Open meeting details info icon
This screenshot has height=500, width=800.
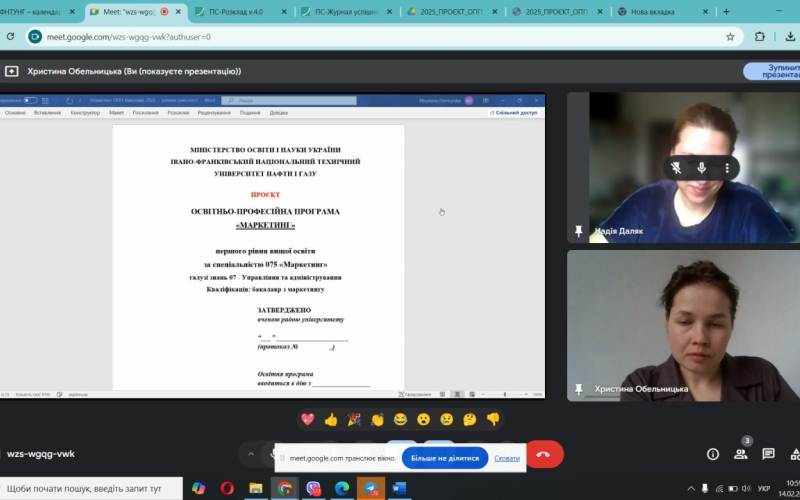point(713,454)
